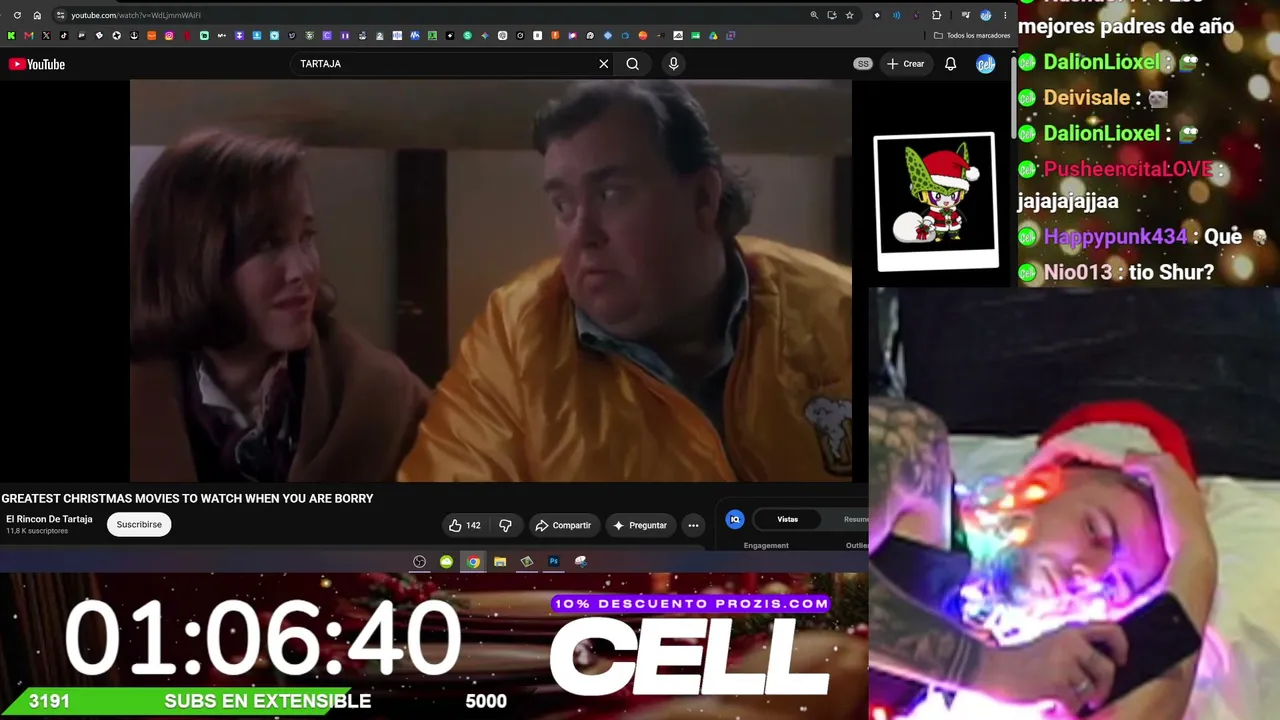Image resolution: width=1280 pixels, height=720 pixels.
Task: Open the YouTube account avatar menu
Action: click(x=986, y=64)
